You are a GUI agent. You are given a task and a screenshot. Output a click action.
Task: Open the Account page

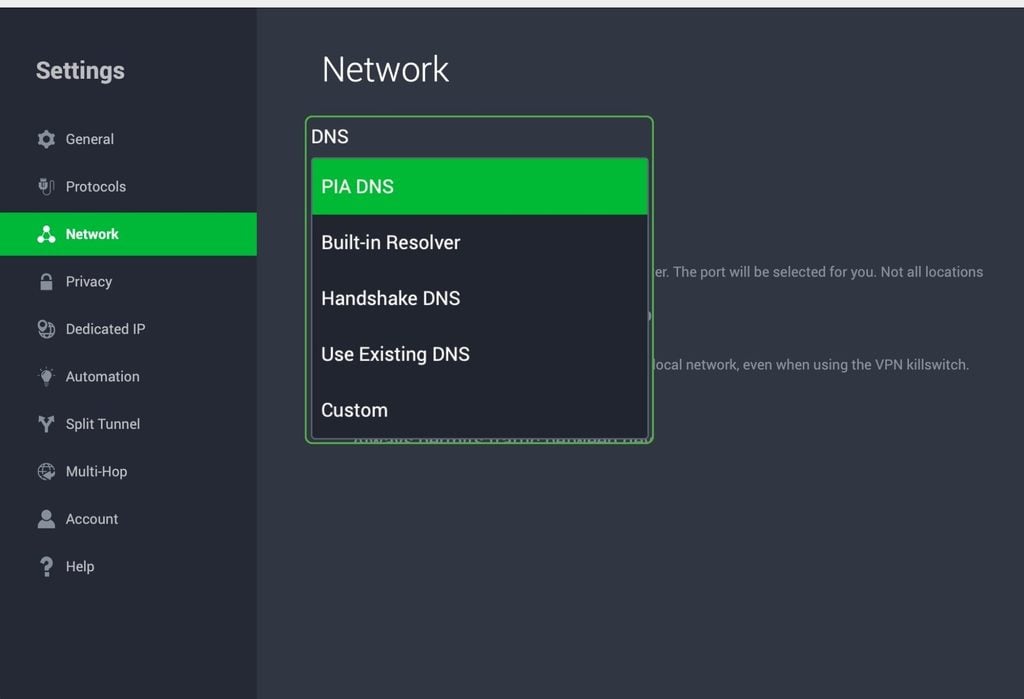(x=128, y=519)
